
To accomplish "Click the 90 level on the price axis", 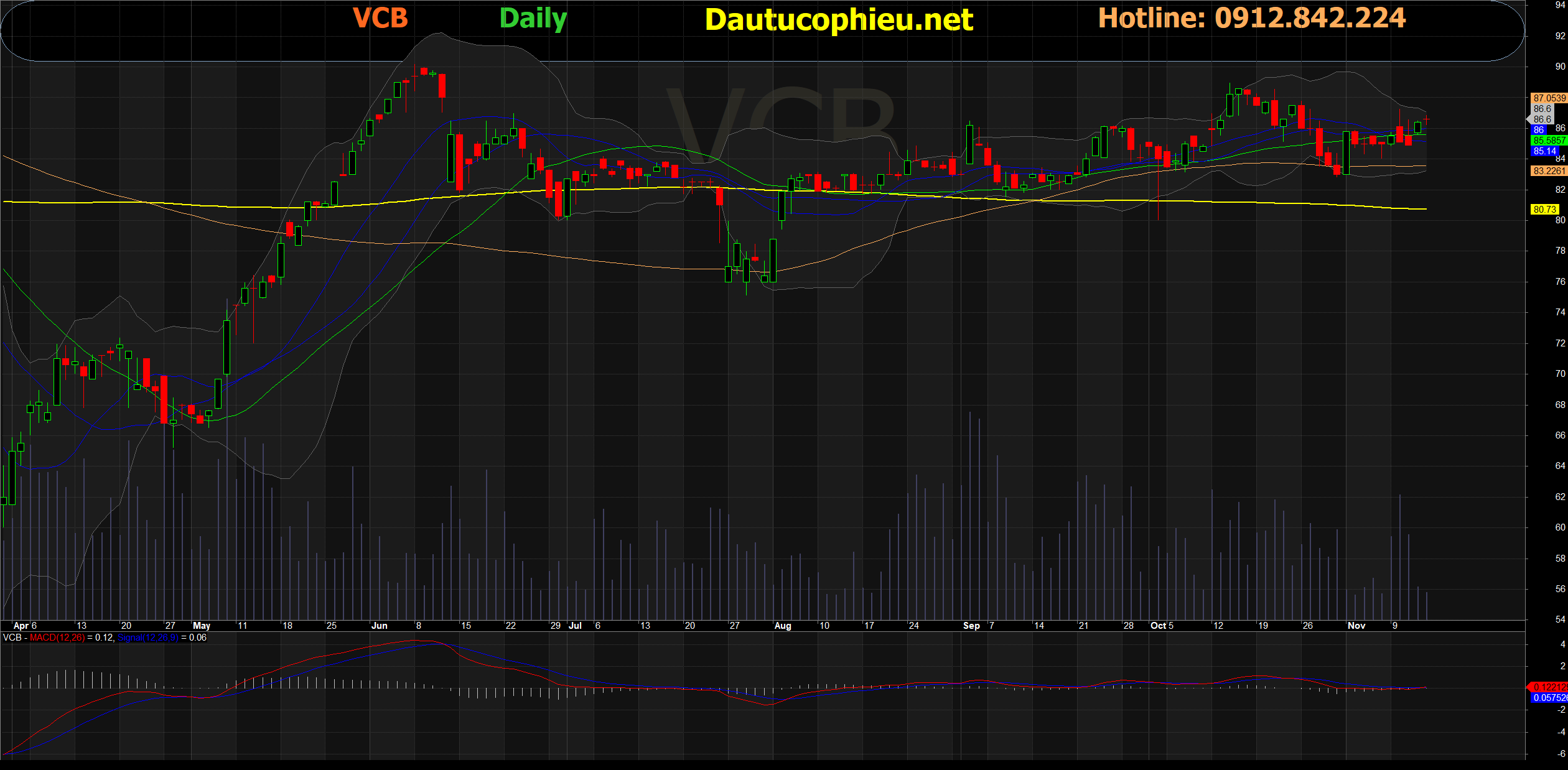I will (x=1560, y=67).
